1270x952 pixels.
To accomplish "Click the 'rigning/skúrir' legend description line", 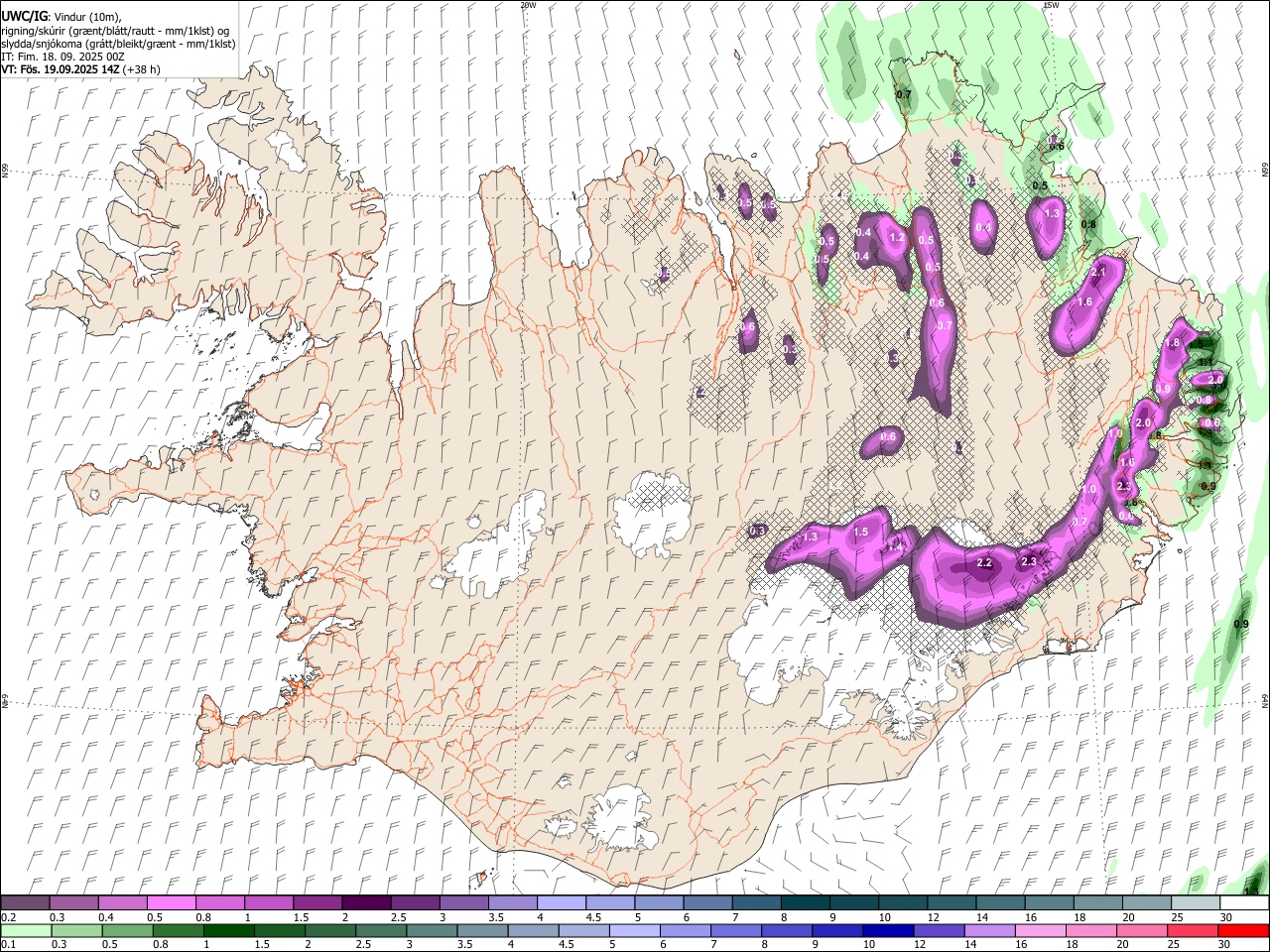I will point(115,31).
